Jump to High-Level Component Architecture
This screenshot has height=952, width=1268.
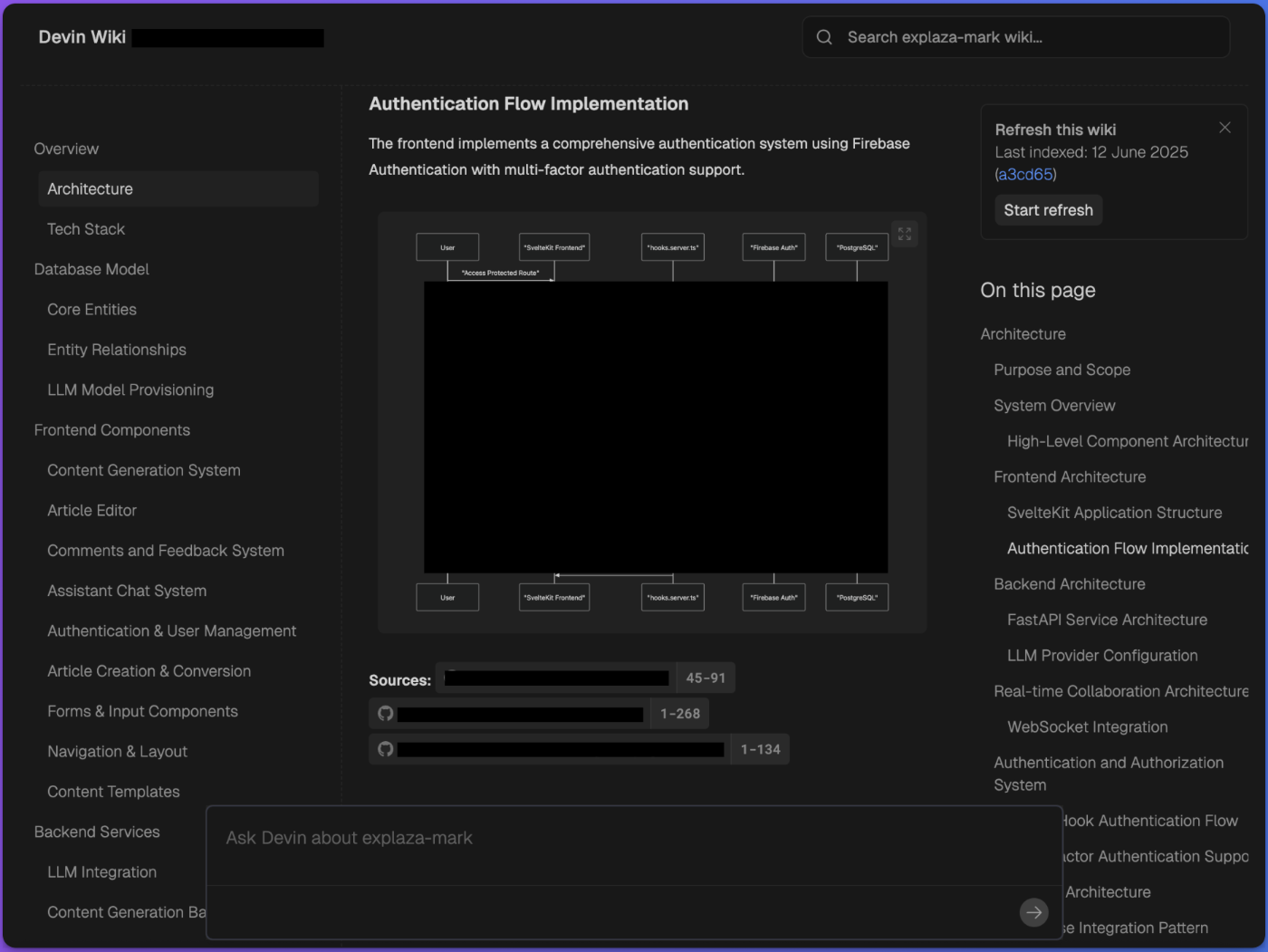click(x=1128, y=441)
